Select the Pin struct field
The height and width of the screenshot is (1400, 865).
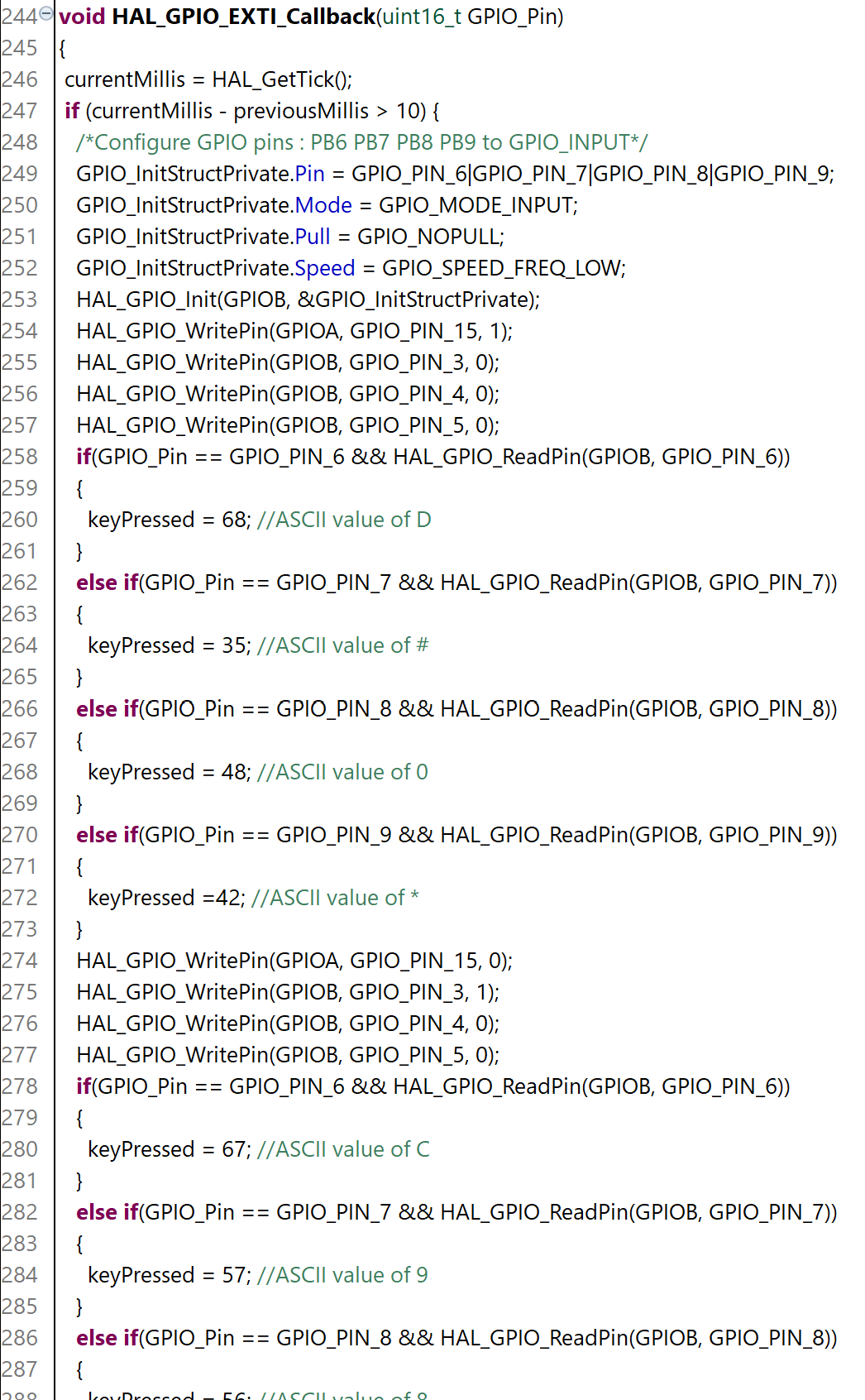coord(309,174)
